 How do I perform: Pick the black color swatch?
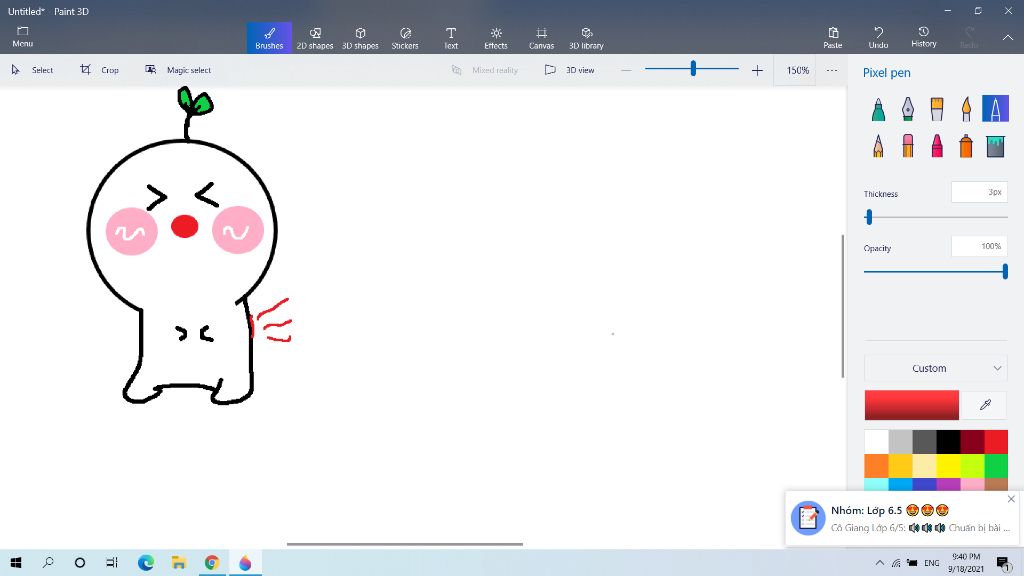click(948, 442)
